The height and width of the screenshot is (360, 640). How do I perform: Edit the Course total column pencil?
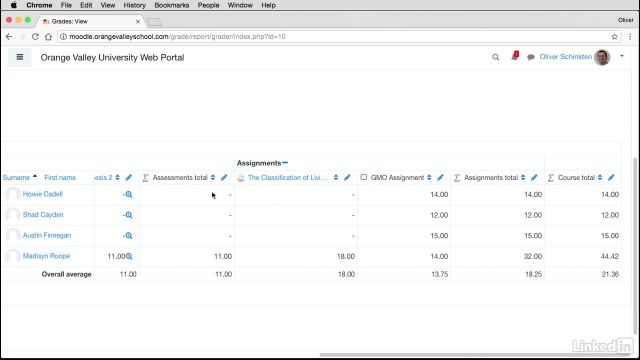point(611,178)
